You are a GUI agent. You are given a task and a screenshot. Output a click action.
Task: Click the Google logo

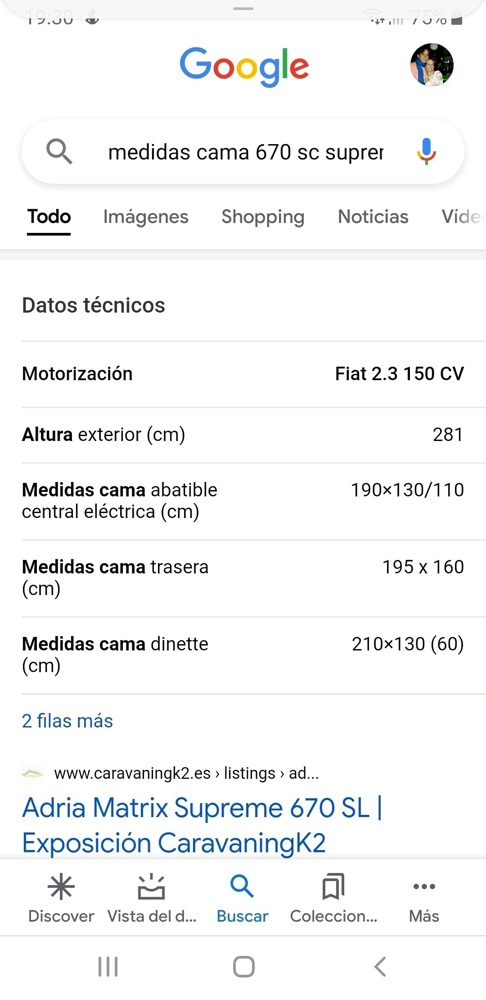[244, 66]
